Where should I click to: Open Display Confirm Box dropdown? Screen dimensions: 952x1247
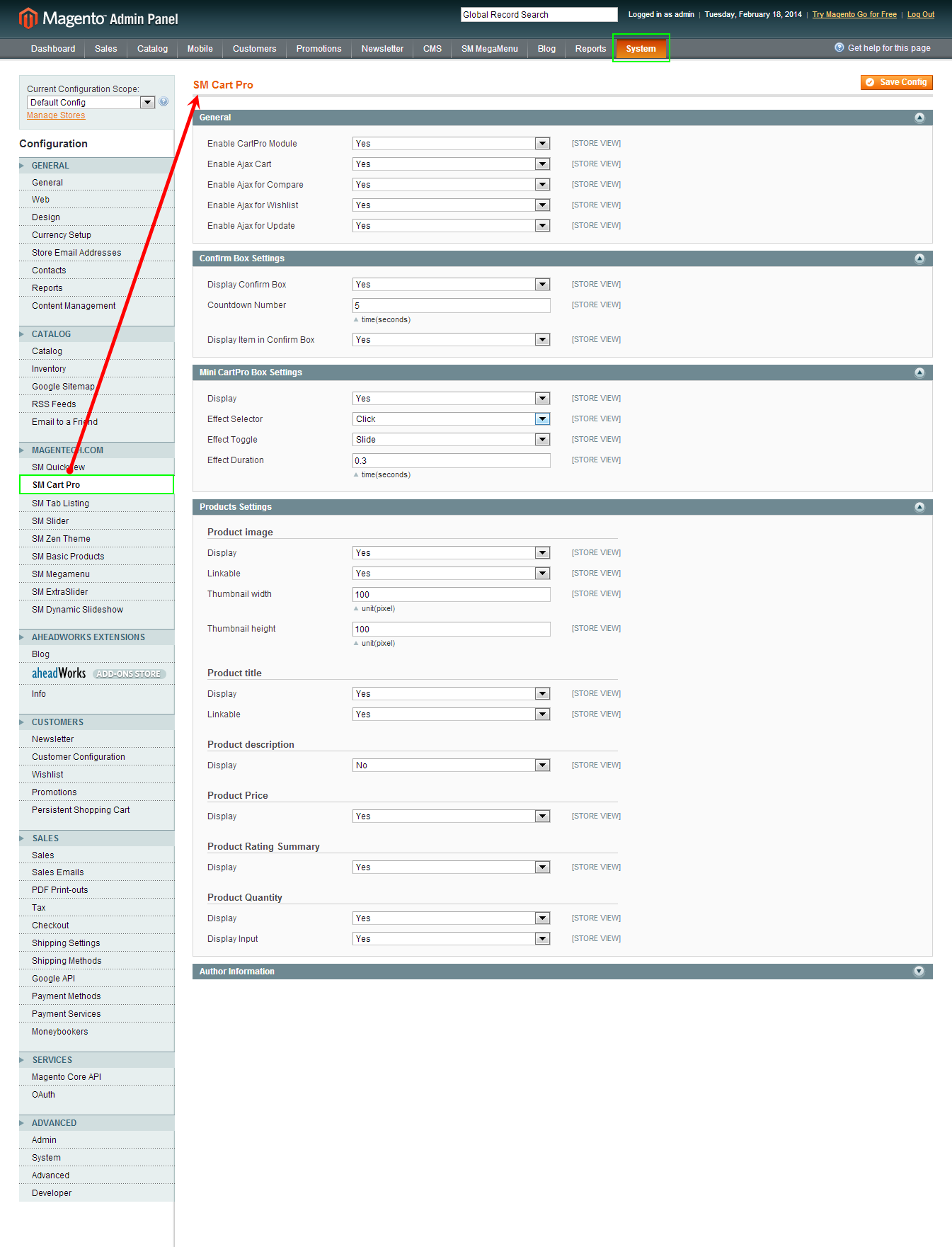(x=451, y=285)
